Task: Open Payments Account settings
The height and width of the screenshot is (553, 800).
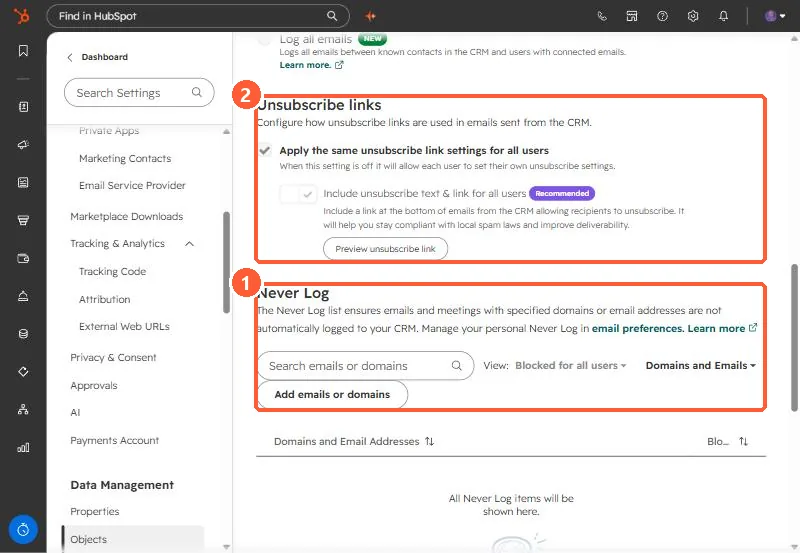Action: (x=114, y=440)
